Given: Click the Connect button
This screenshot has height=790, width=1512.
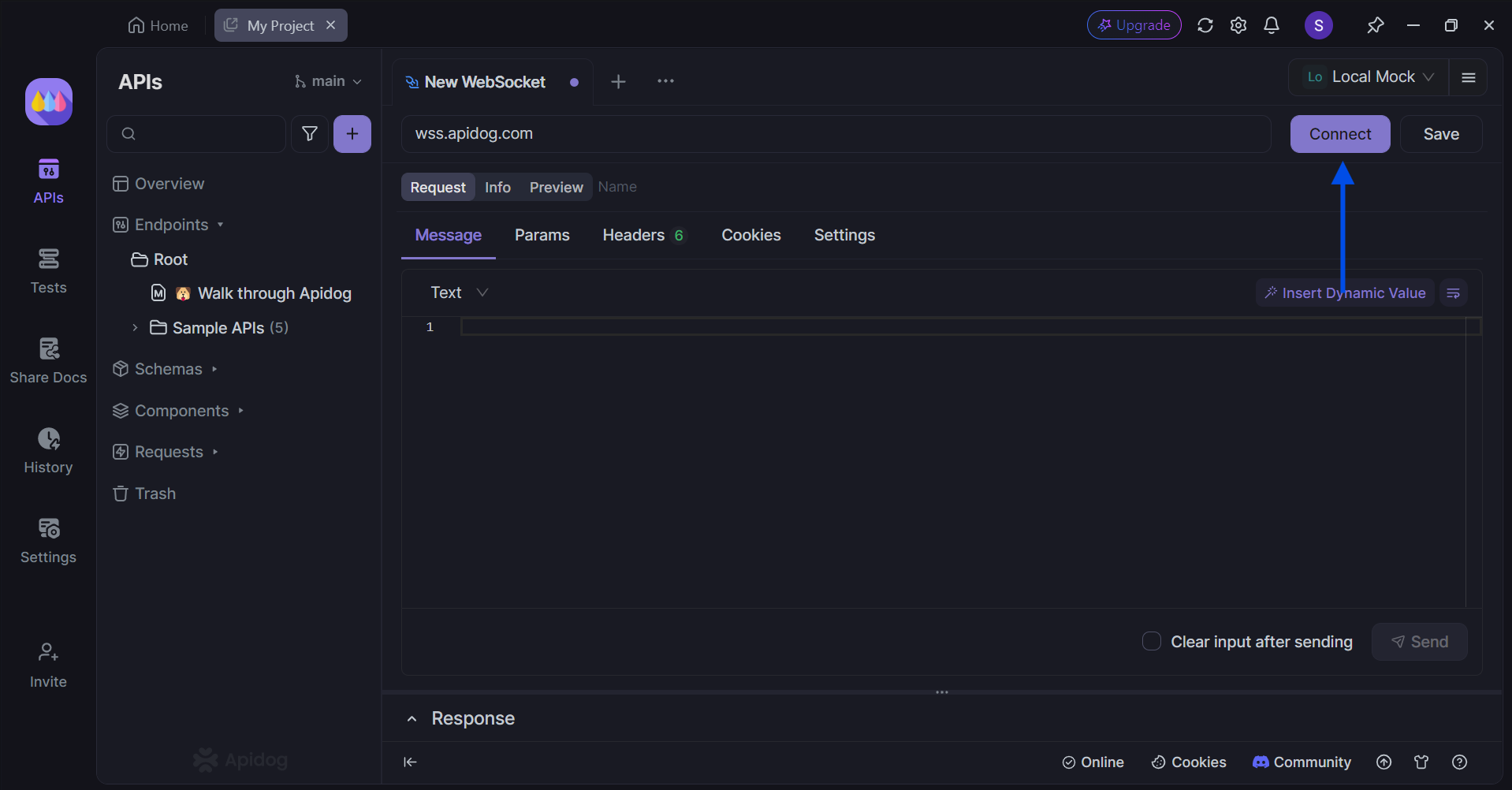Looking at the screenshot, I should [1340, 134].
